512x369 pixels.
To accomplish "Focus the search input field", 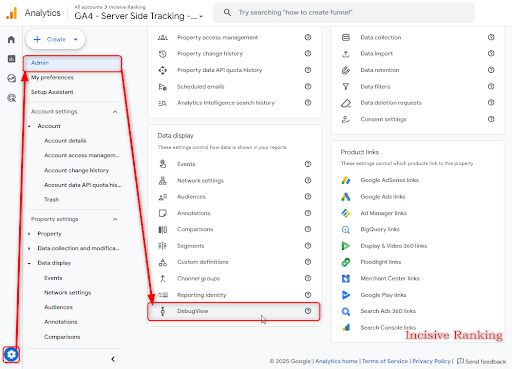I will click(343, 13).
